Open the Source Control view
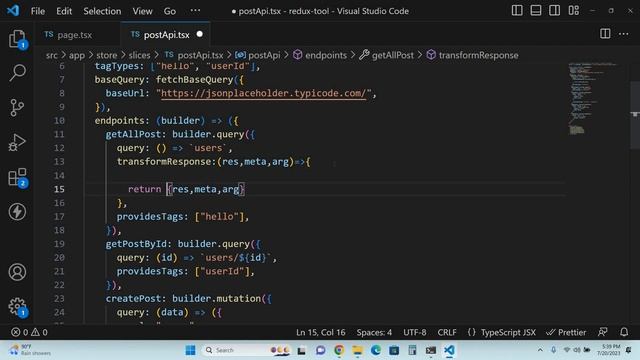 pos(17,108)
